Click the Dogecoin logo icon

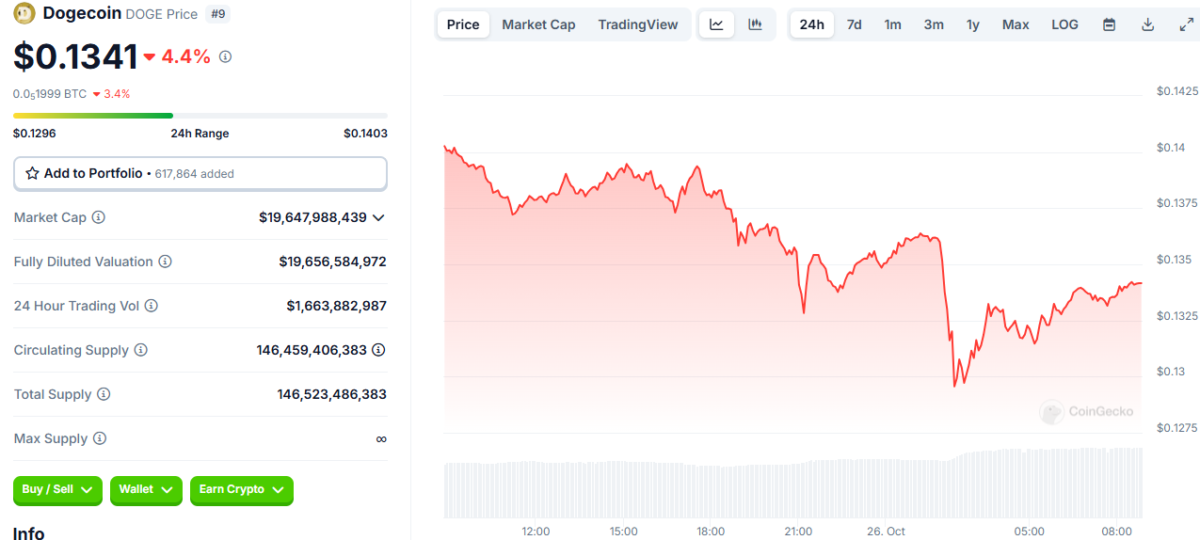(x=24, y=14)
